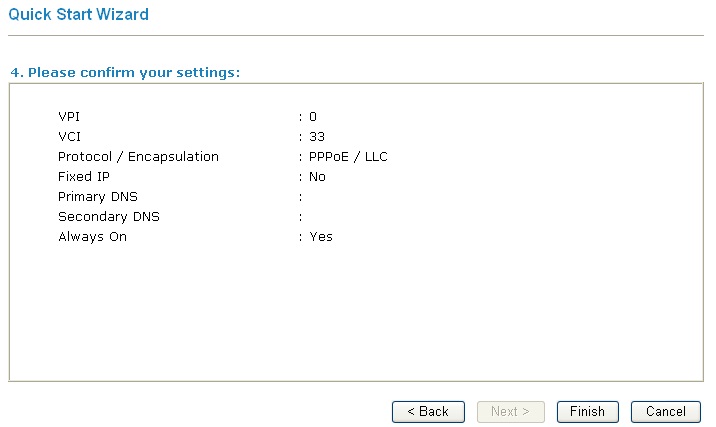This screenshot has height=427, width=716.
Task: Click the Primary DNS label
Action: pos(98,197)
